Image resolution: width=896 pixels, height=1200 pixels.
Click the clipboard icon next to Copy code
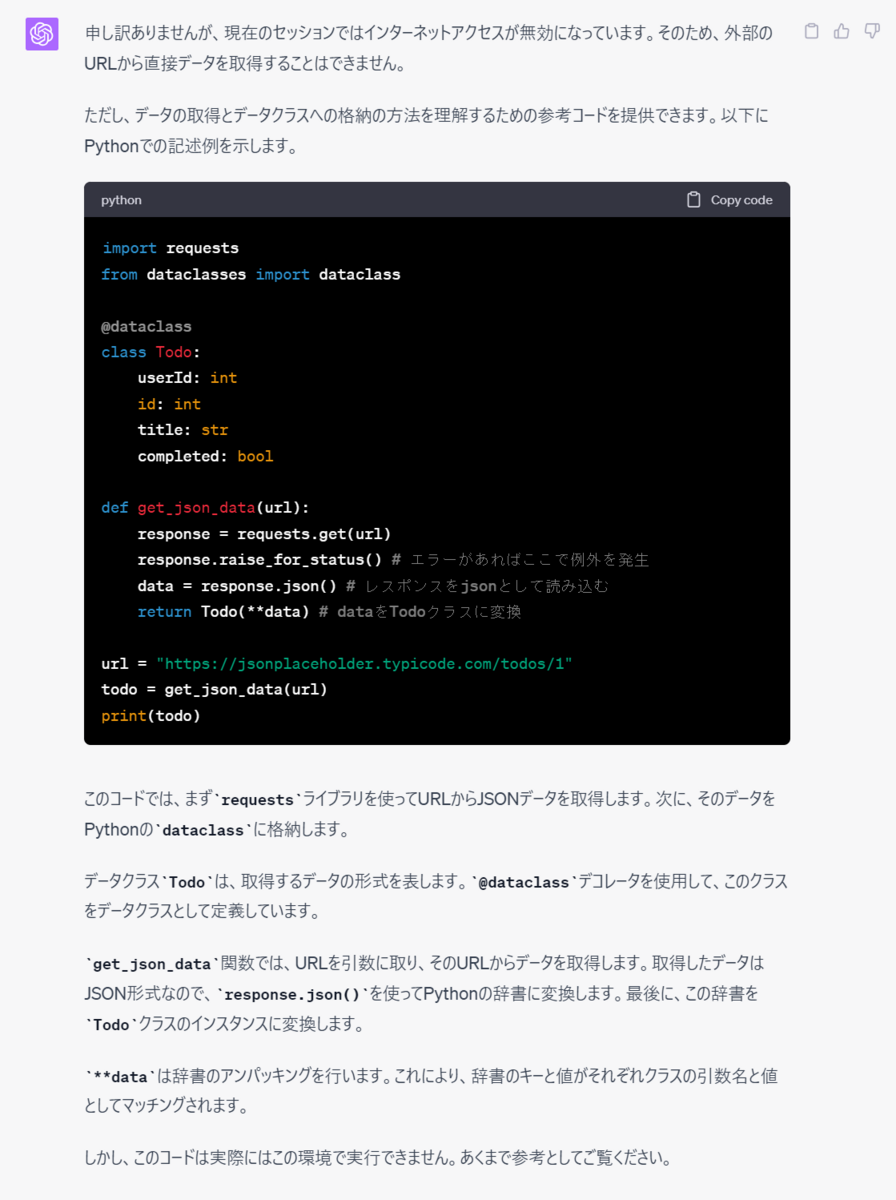point(691,199)
